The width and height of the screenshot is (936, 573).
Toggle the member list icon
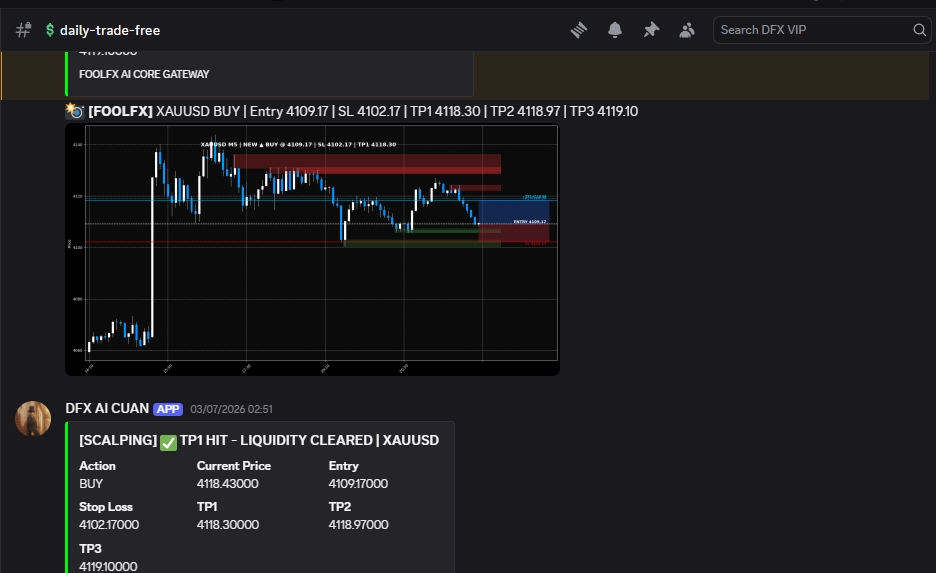pyautogui.click(x=687, y=30)
